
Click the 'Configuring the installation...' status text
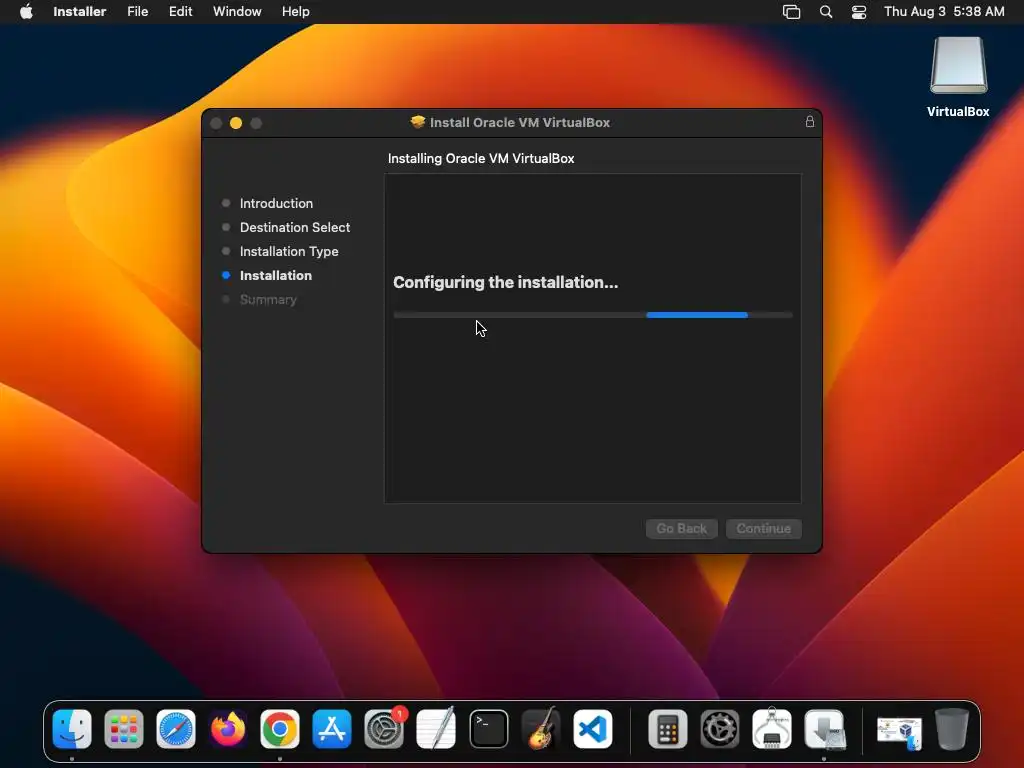click(x=505, y=282)
